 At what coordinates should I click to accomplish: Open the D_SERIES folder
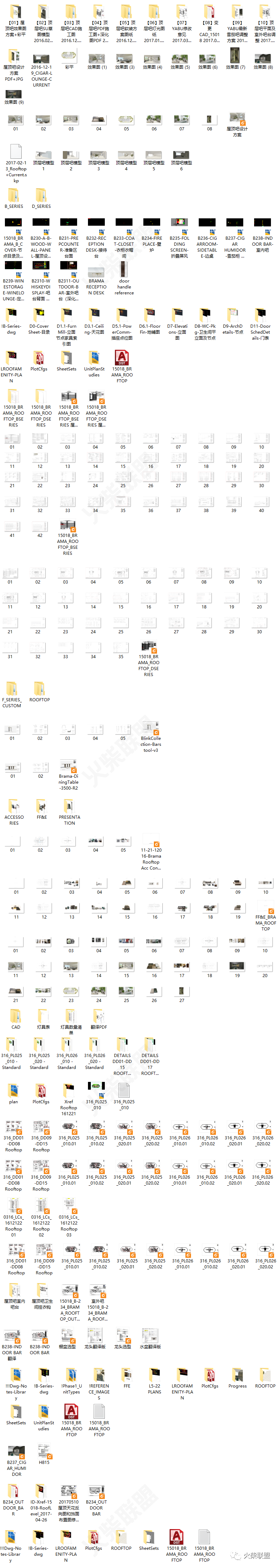41,198
